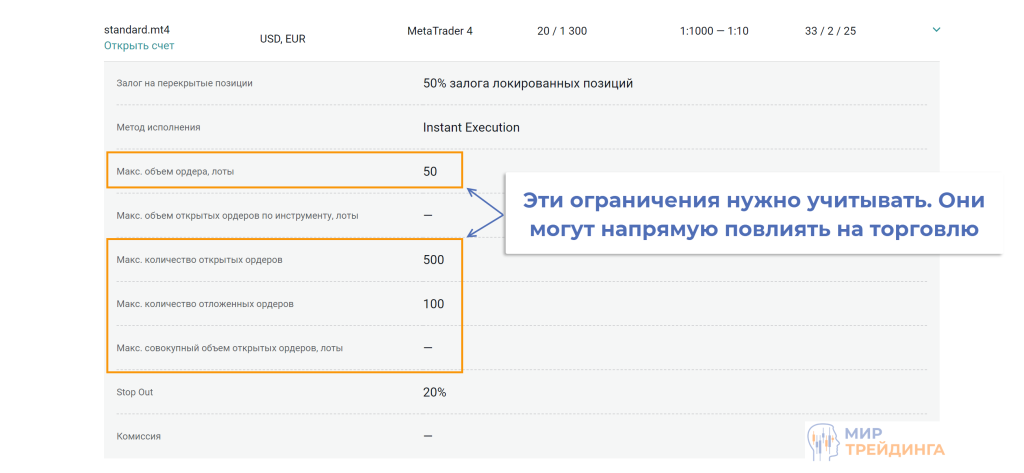Screen dimensions: 1024x473
Task: Click the Stop Out value 20%
Action: pos(434,392)
